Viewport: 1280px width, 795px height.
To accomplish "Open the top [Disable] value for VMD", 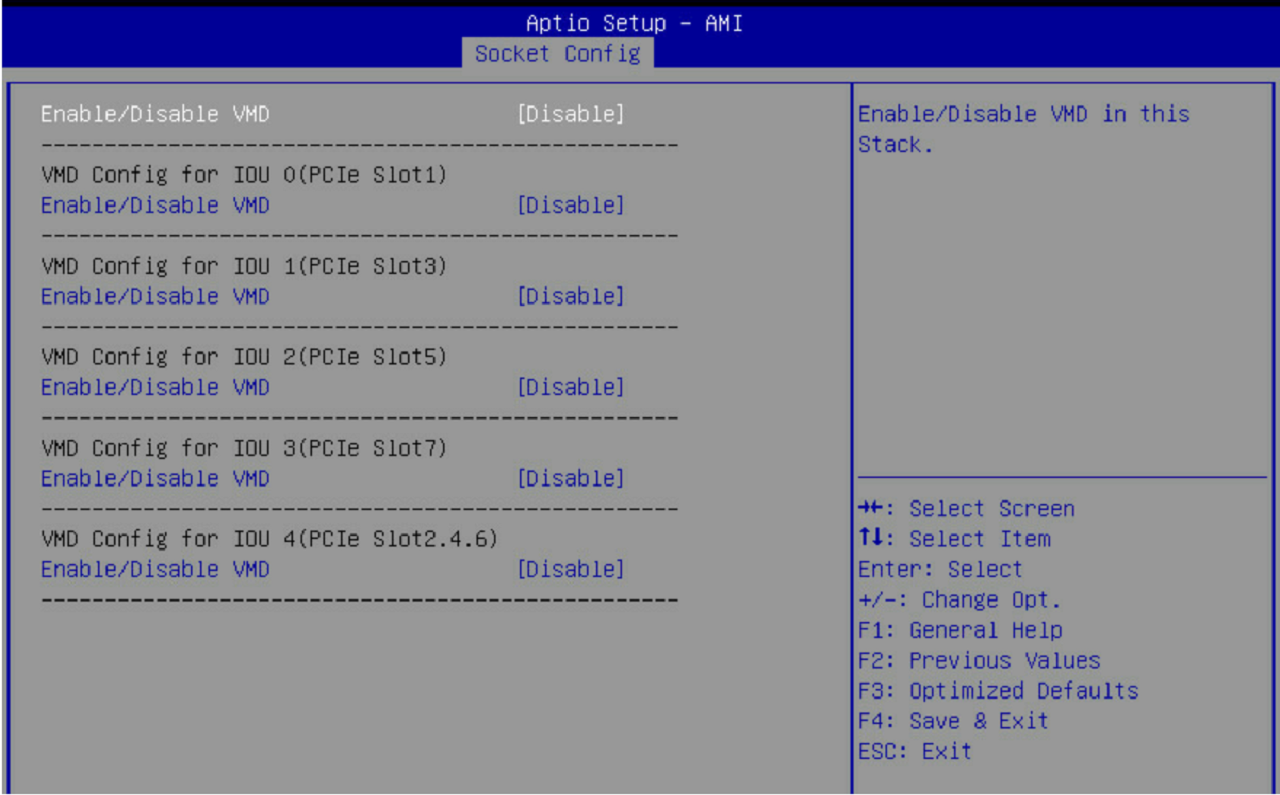I will coord(570,114).
